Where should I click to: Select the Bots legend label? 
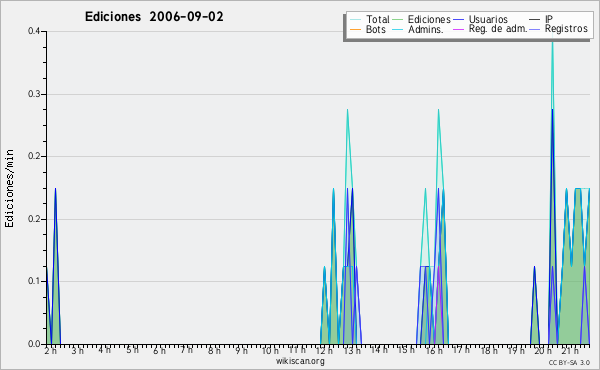[376, 29]
